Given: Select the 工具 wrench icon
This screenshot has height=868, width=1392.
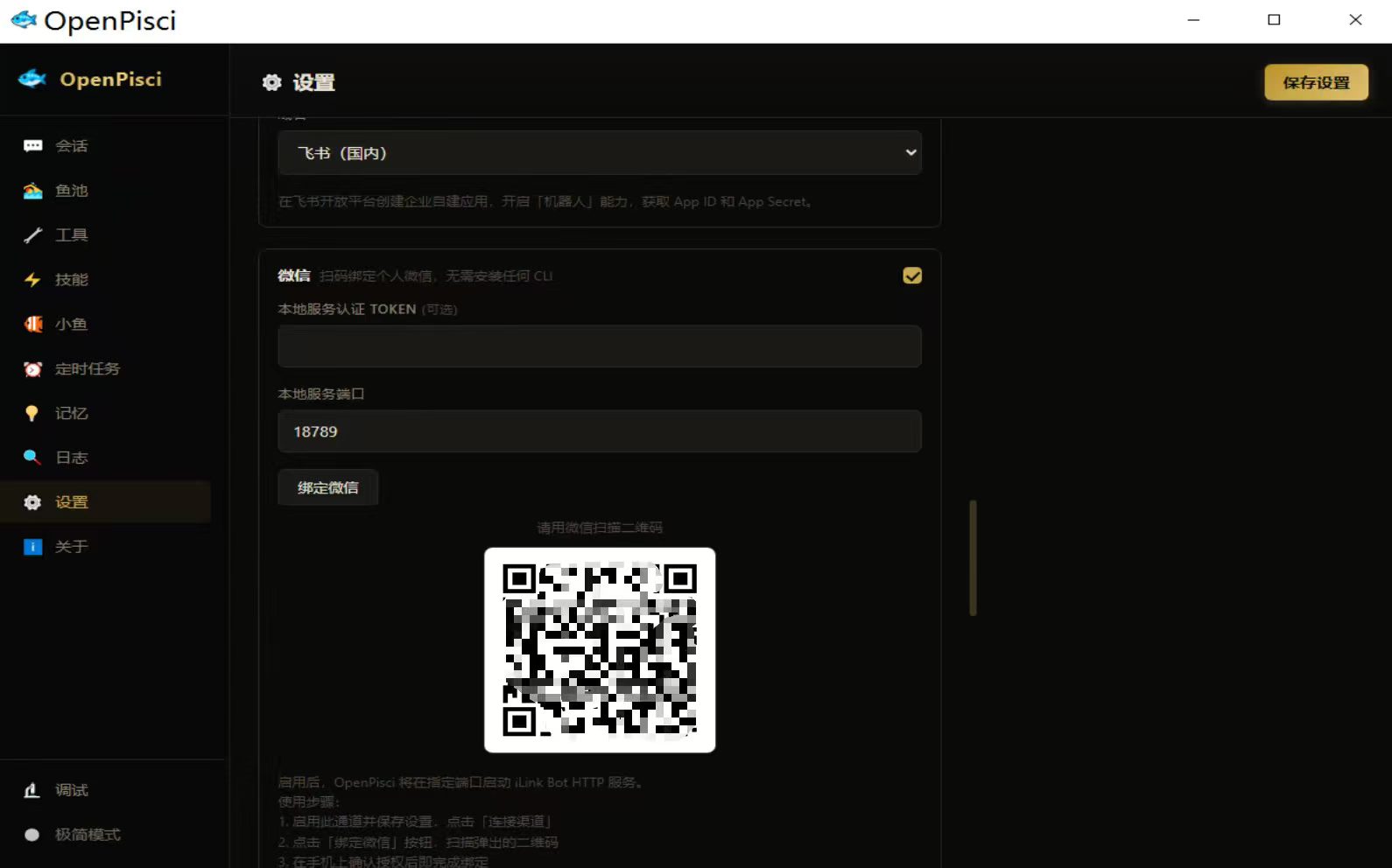Looking at the screenshot, I should (32, 235).
